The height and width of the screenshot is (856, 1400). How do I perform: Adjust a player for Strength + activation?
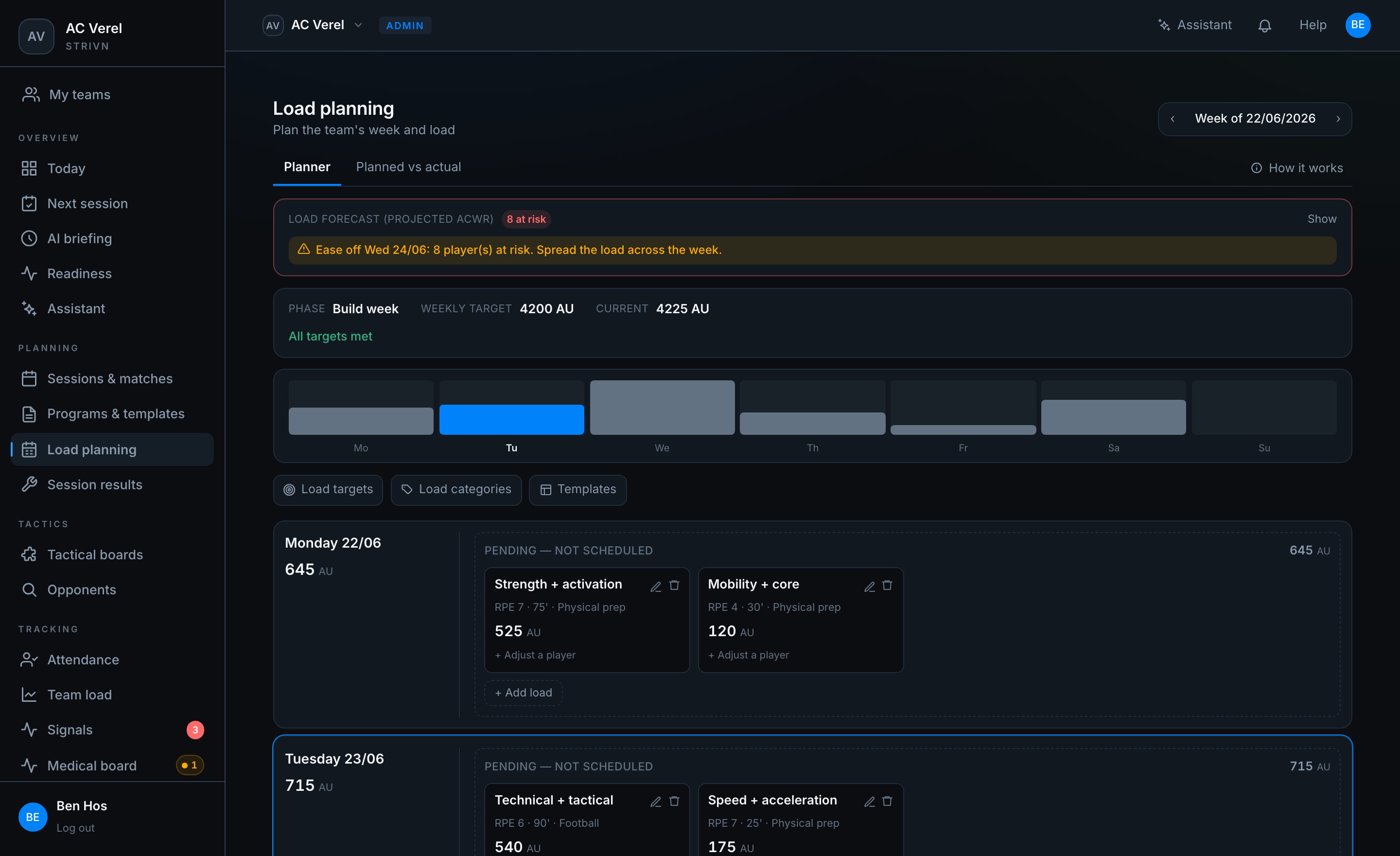pyautogui.click(x=535, y=655)
